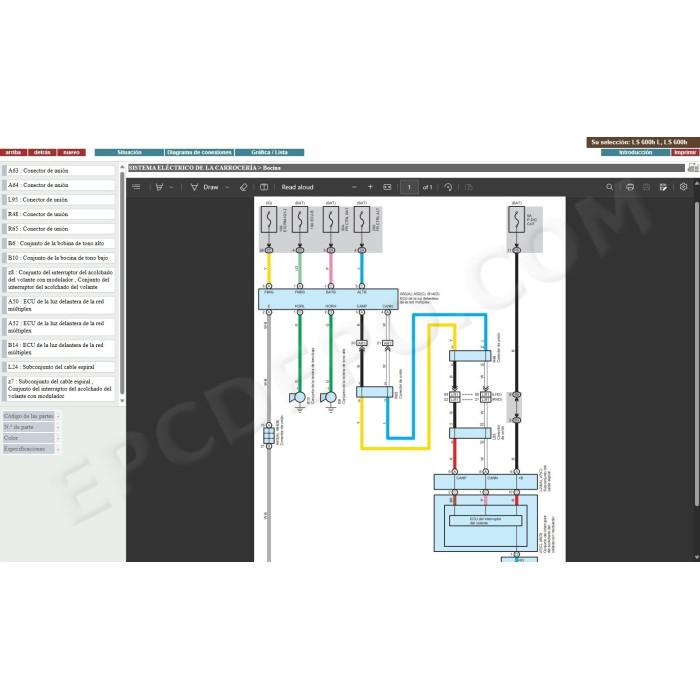The width and height of the screenshot is (700, 700).
Task: Click the fit to width icon
Action: (x=387, y=187)
